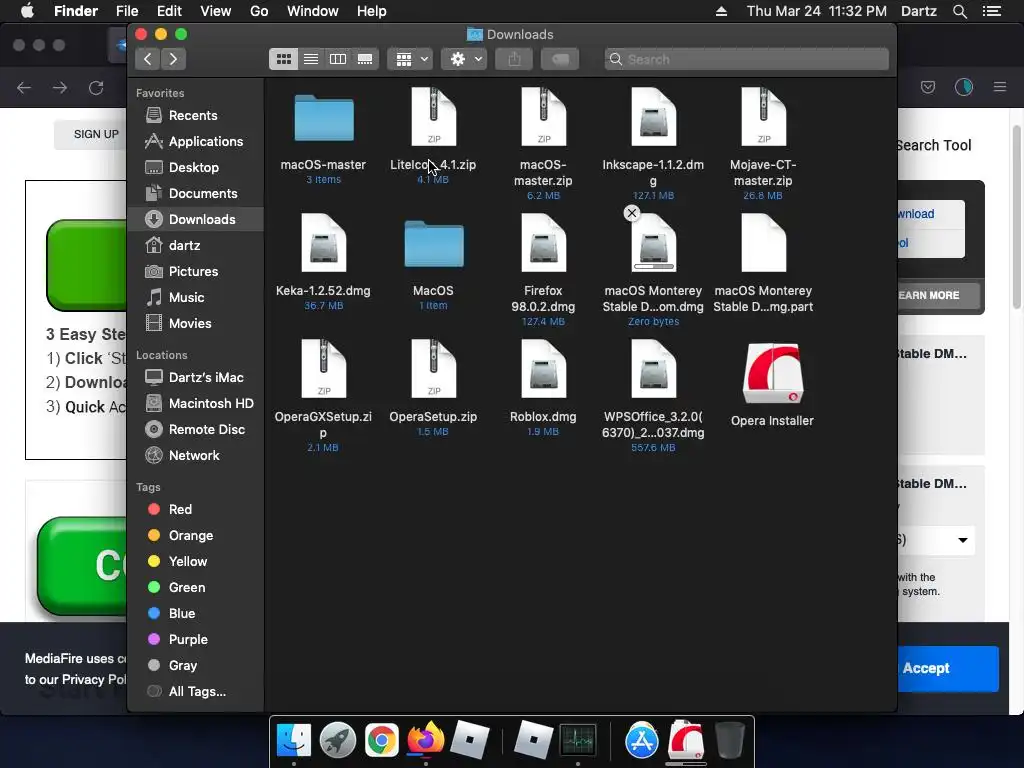Viewport: 1024px width, 768px height.
Task: Filter by Gray tag
Action: [196, 666]
